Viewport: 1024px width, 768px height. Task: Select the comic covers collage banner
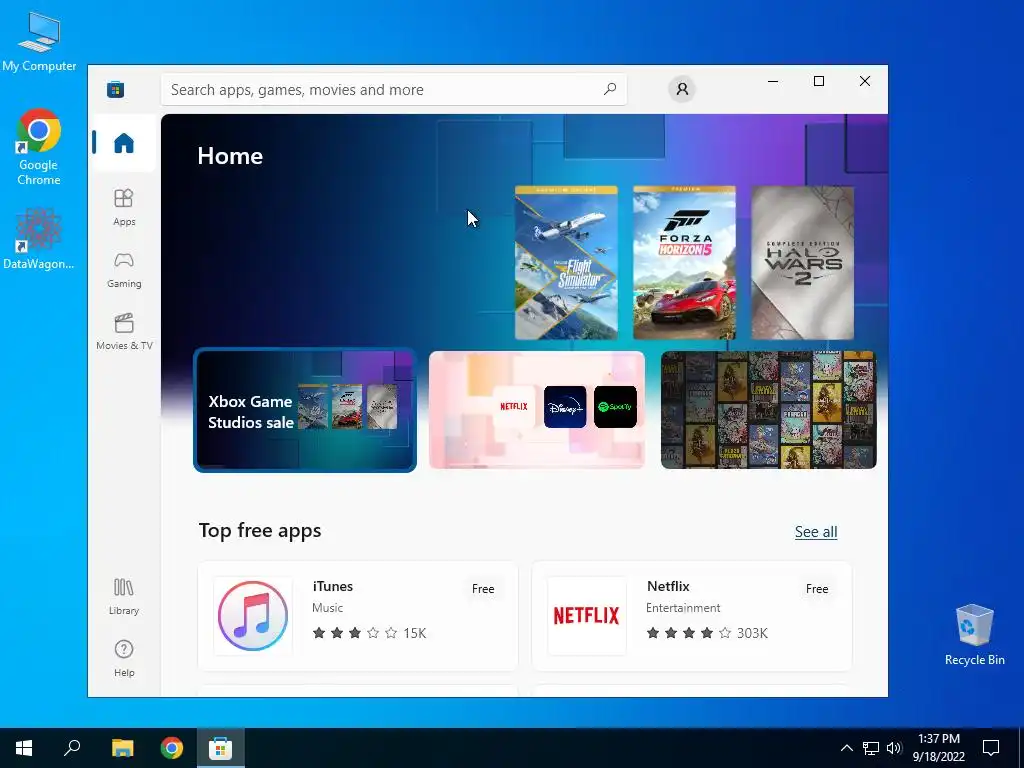(x=769, y=410)
